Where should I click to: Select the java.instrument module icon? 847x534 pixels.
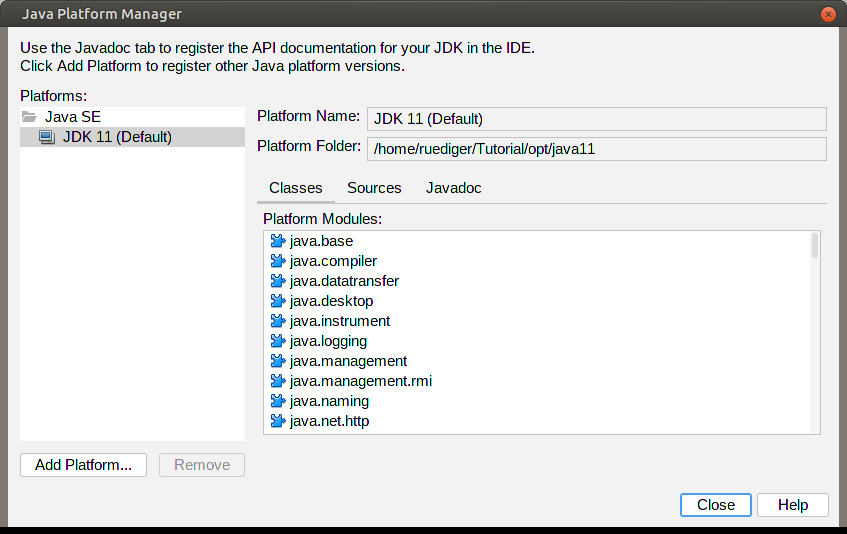(278, 321)
